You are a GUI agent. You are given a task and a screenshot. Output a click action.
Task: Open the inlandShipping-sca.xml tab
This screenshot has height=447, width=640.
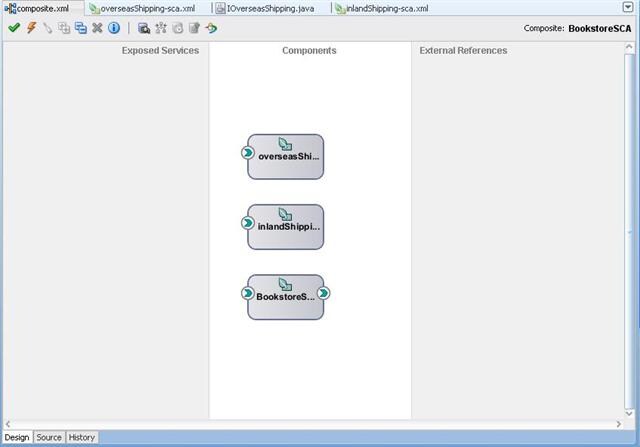pos(382,8)
